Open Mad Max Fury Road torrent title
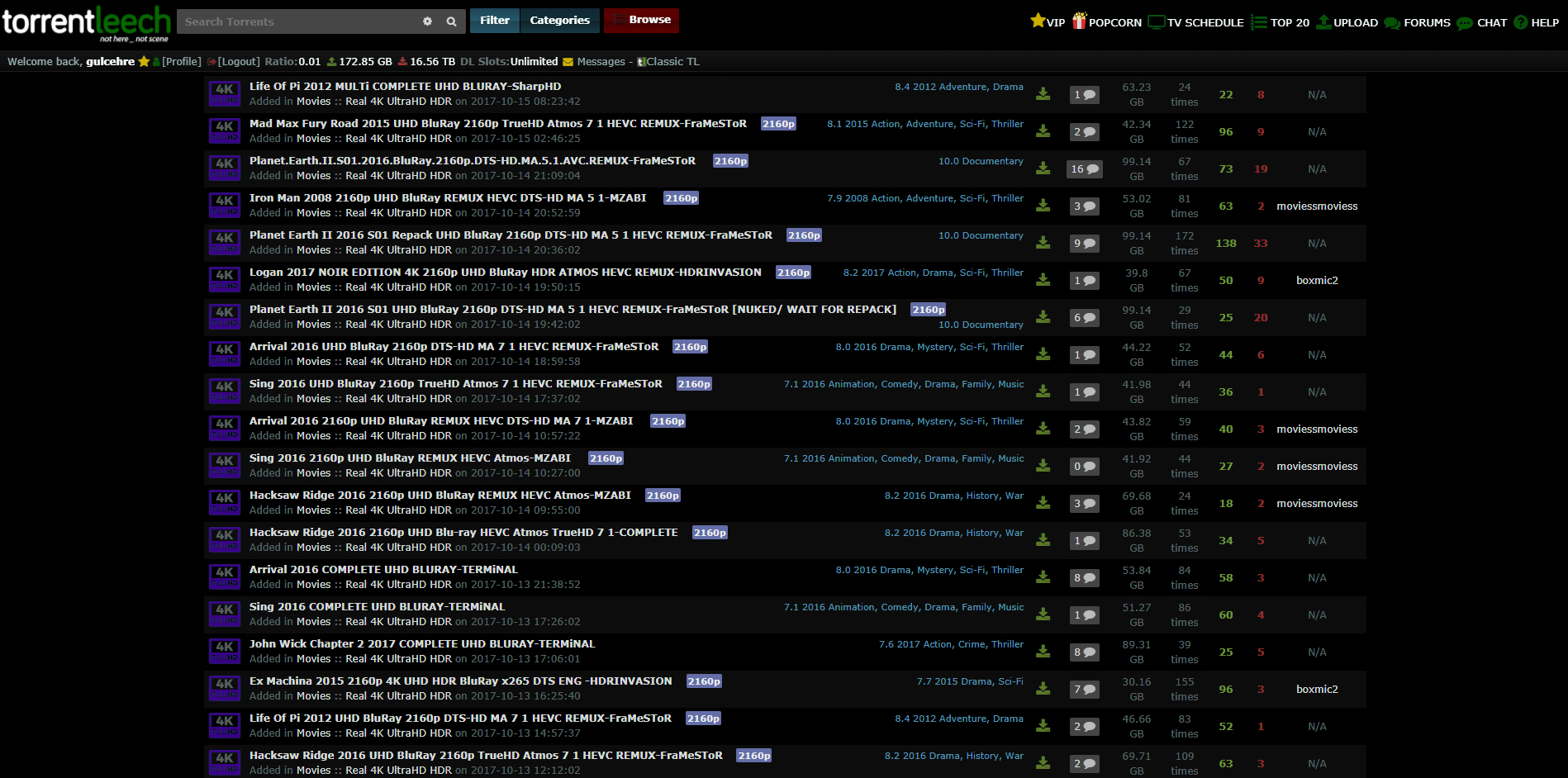 pos(498,124)
